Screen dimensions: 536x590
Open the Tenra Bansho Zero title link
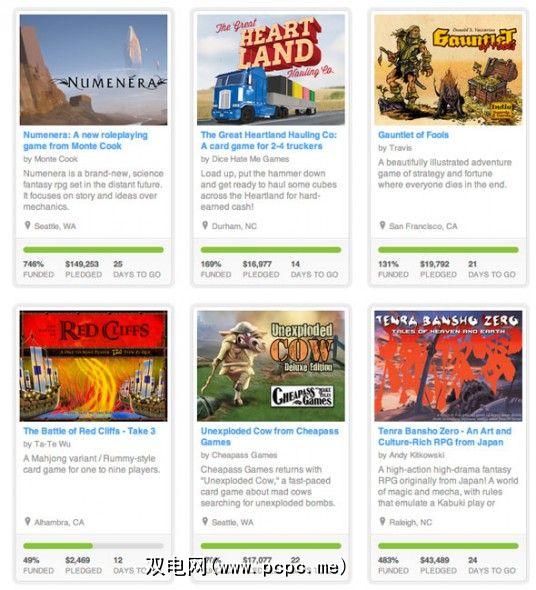(x=445, y=436)
